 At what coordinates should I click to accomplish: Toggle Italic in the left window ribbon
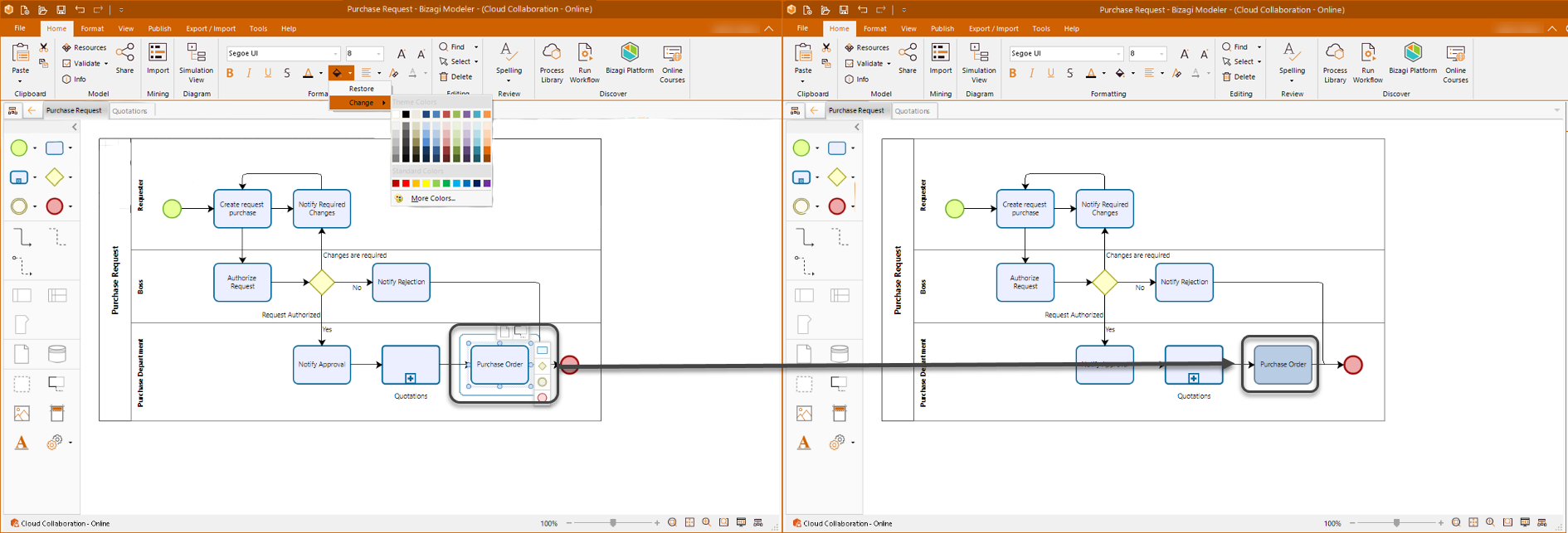249,73
